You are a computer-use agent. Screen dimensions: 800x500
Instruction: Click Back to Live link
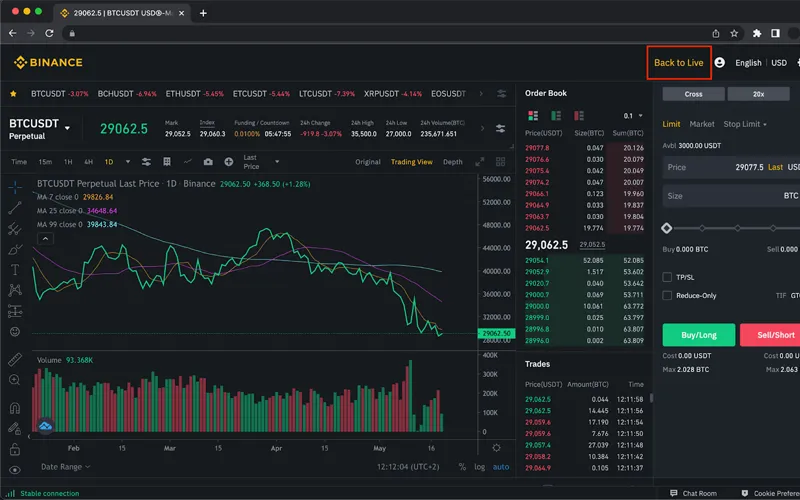coord(679,63)
